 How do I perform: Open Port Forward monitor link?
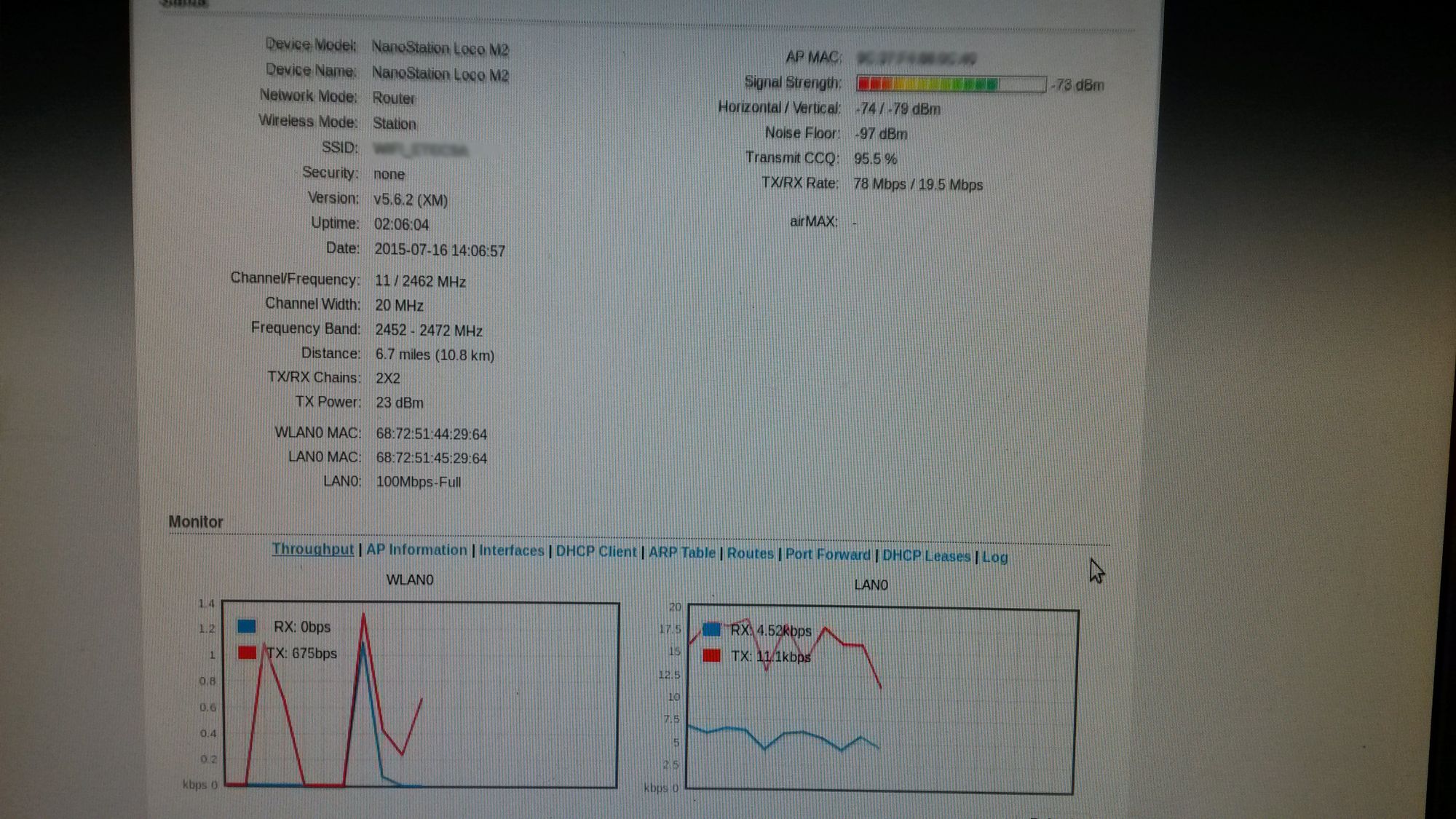point(828,555)
